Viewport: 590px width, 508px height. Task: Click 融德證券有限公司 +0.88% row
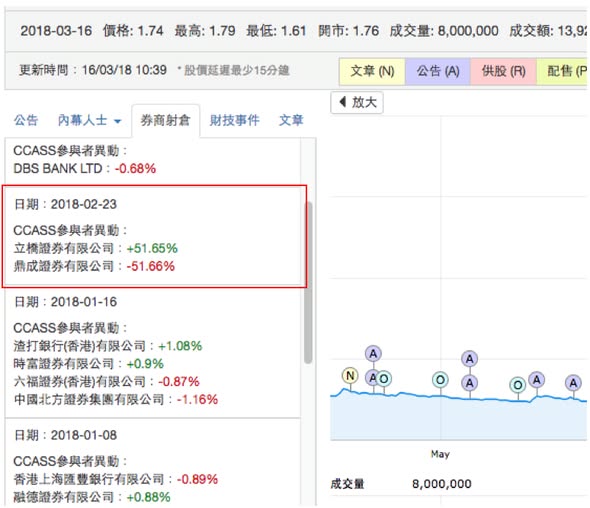pos(92,497)
